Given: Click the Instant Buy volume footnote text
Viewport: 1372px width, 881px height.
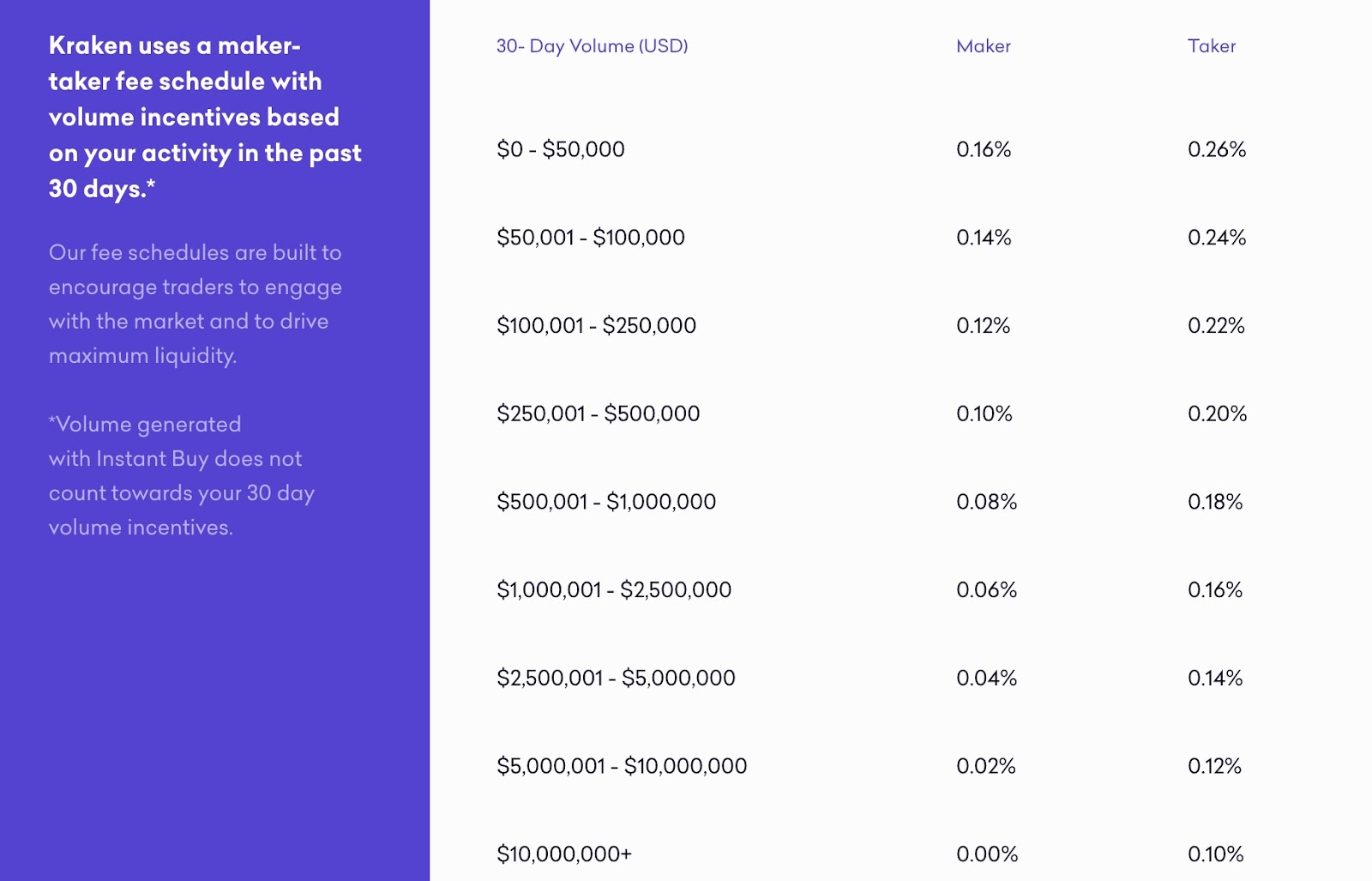Looking at the screenshot, I should [x=181, y=475].
